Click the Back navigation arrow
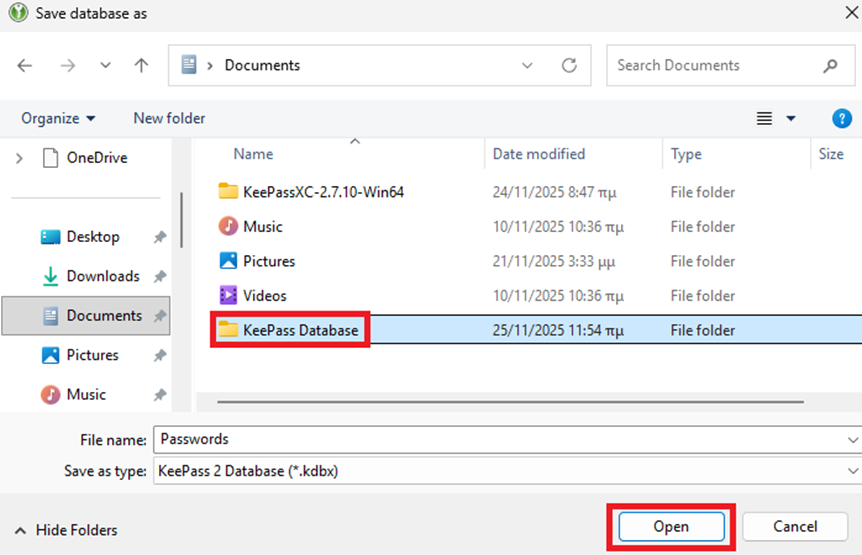862x555 pixels. [x=25, y=66]
